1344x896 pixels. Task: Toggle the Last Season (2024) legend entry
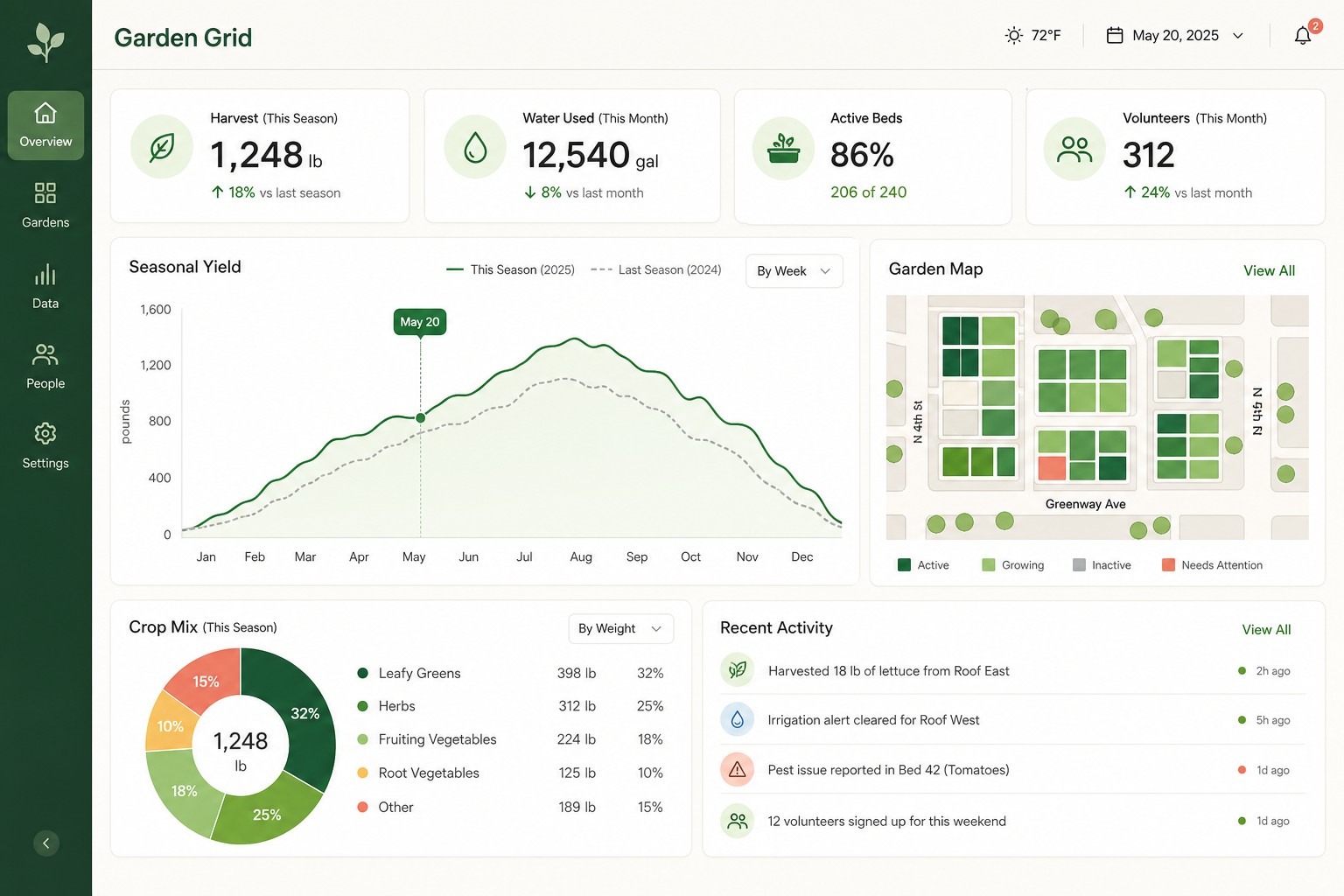click(656, 269)
